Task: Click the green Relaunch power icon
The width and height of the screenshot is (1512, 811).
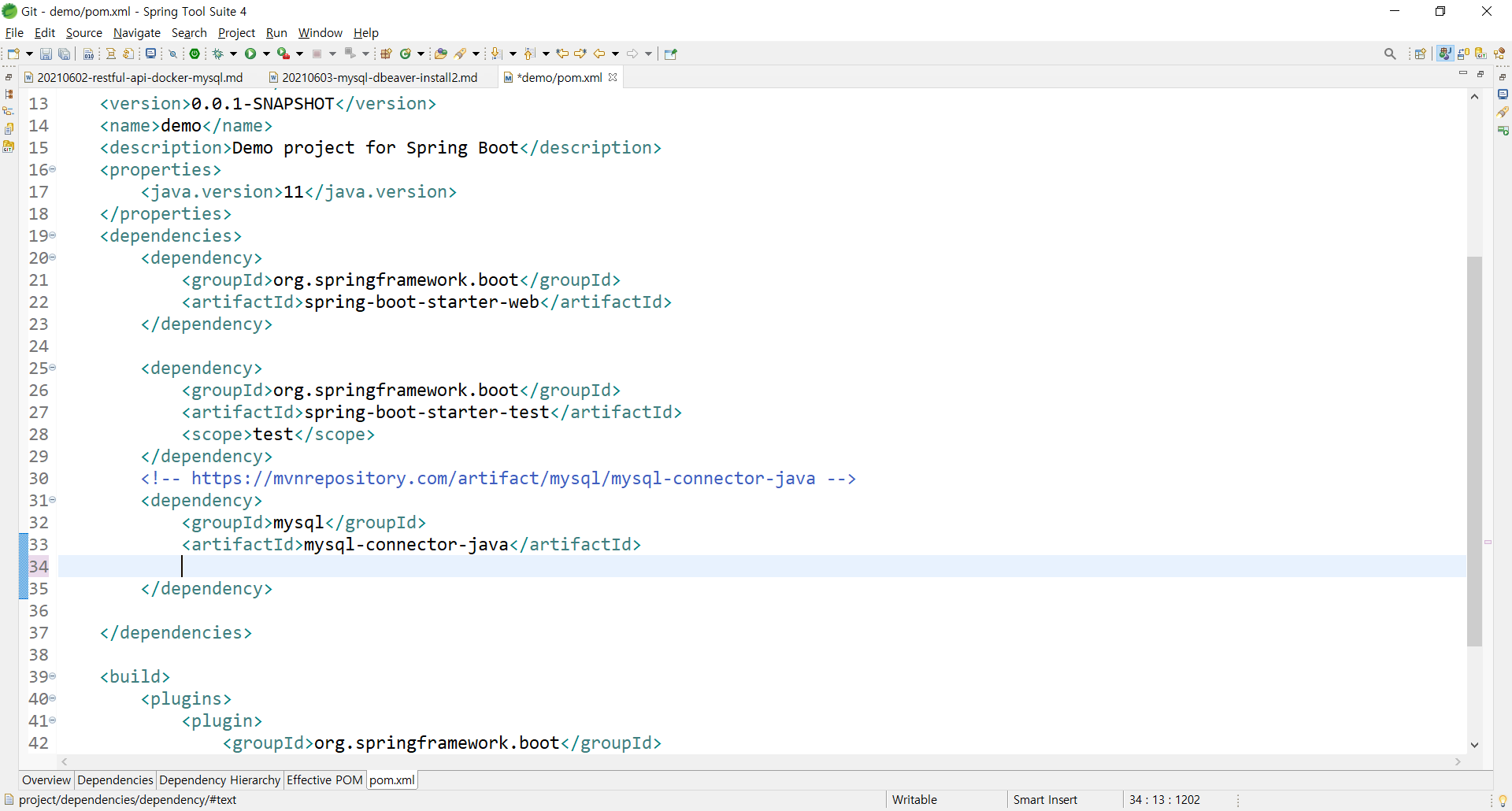Action: 195,54
